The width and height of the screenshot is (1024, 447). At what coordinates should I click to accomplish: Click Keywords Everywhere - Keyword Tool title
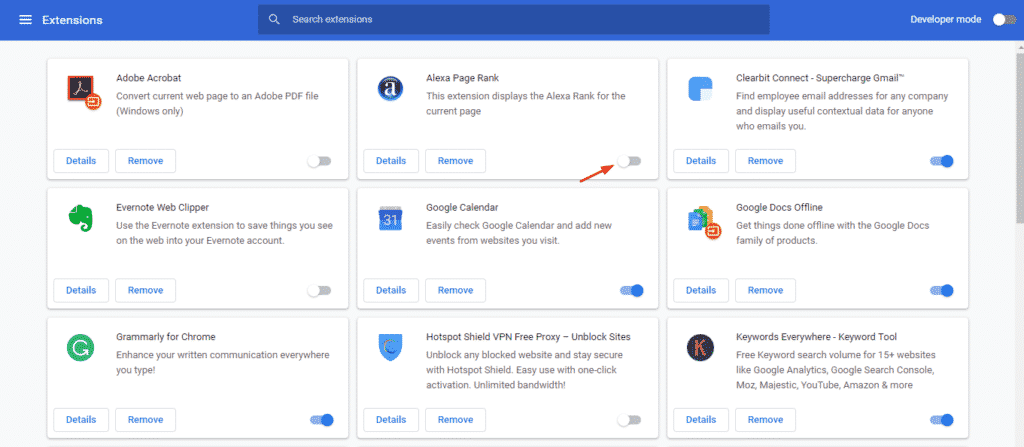[x=816, y=337]
